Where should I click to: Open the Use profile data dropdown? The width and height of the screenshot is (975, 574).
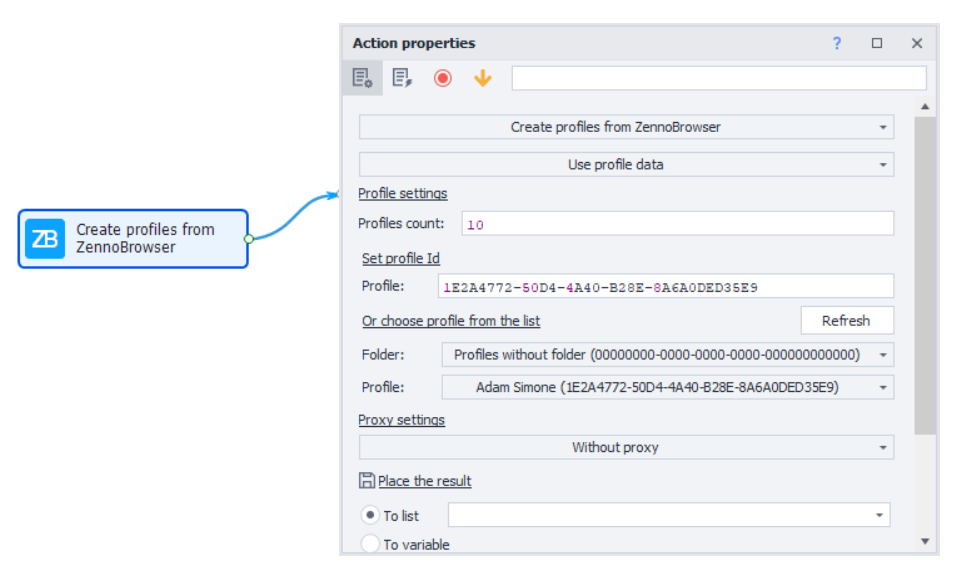pyautogui.click(x=626, y=165)
